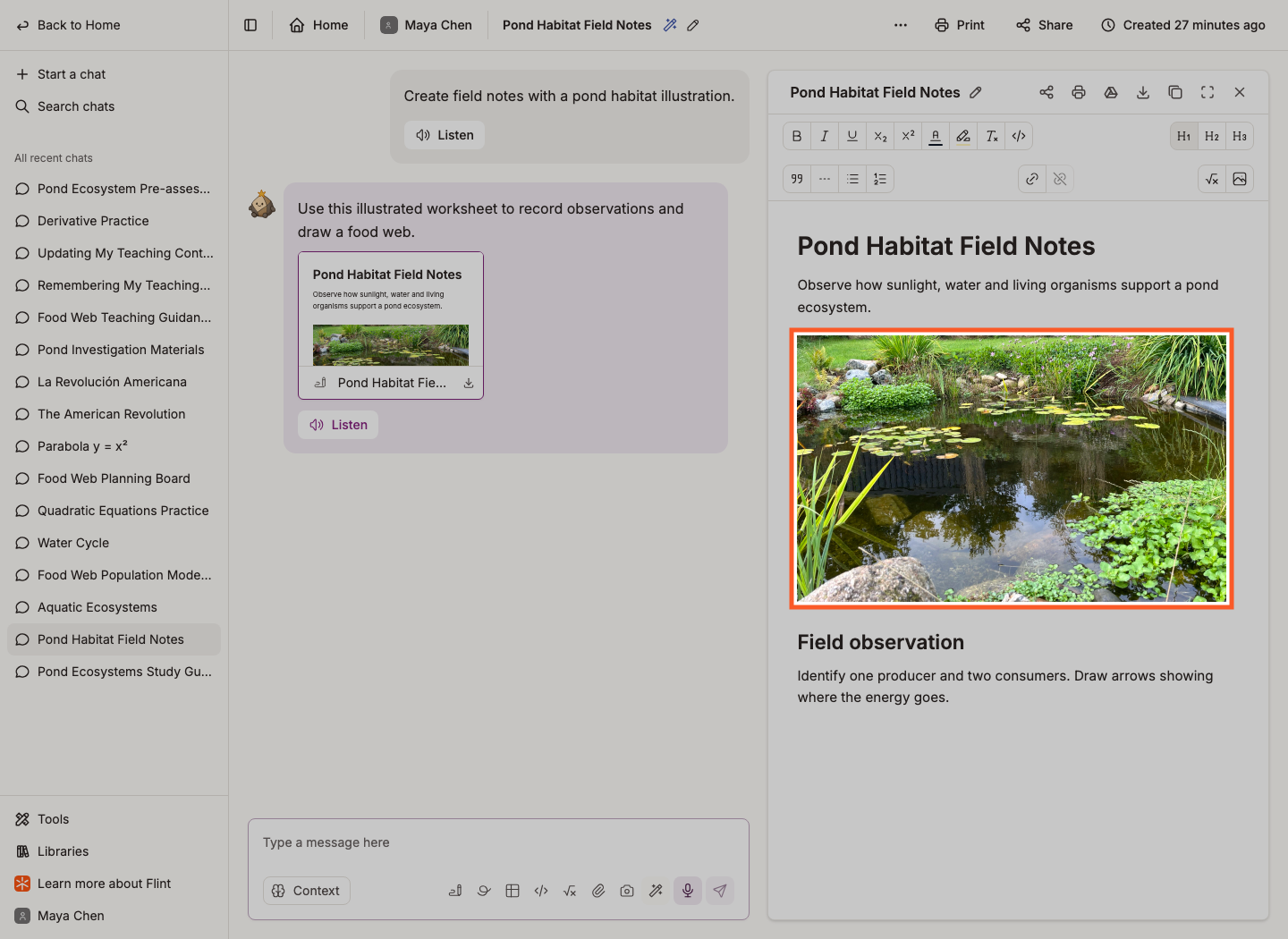This screenshot has height=939, width=1288.
Task: Open Libraries in the sidebar
Action: [x=114, y=851]
